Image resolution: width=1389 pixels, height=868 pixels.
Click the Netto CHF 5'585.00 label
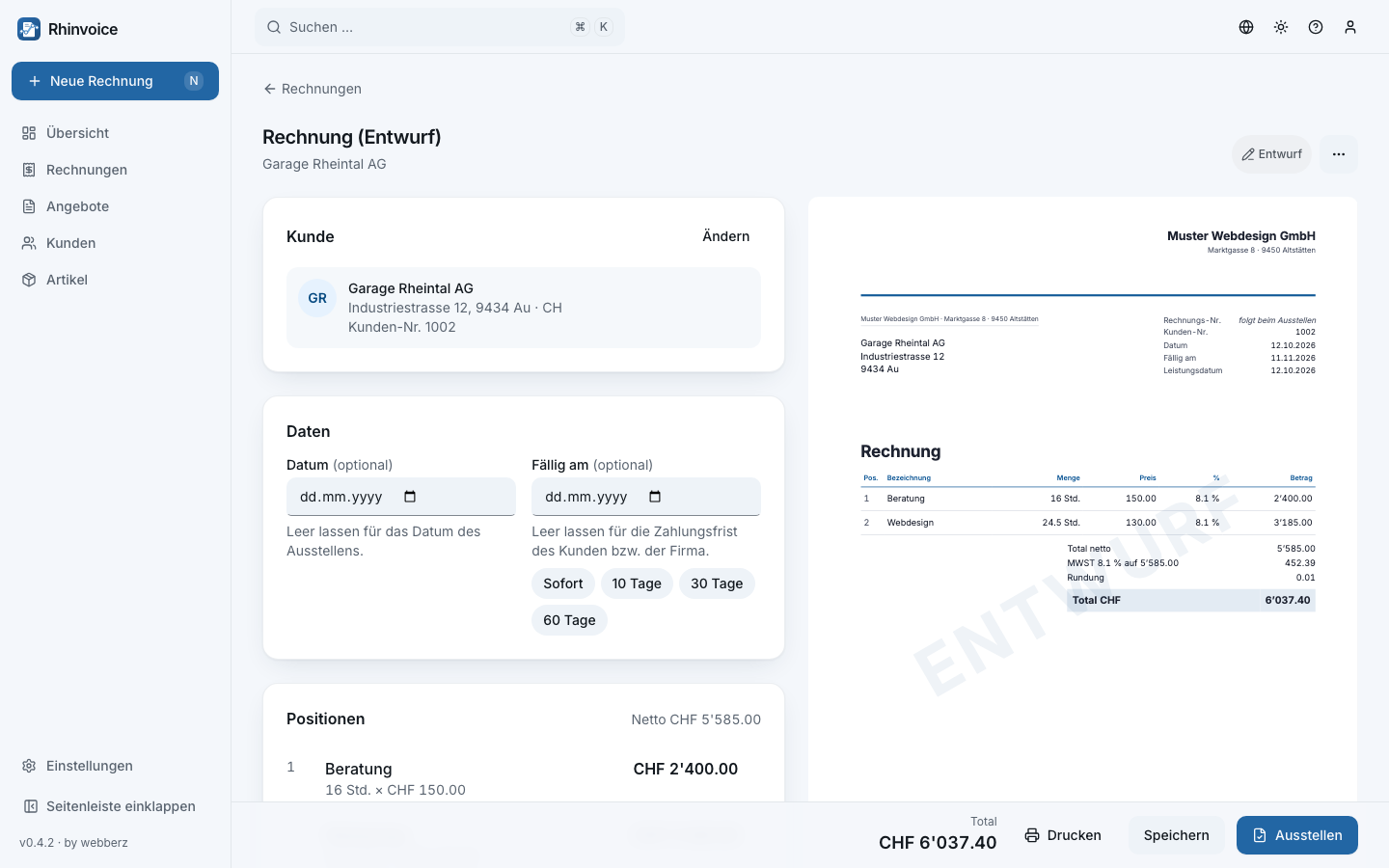[696, 719]
